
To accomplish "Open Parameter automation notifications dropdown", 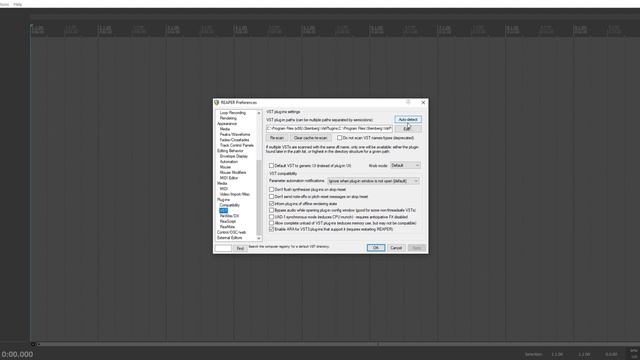I will [373, 181].
